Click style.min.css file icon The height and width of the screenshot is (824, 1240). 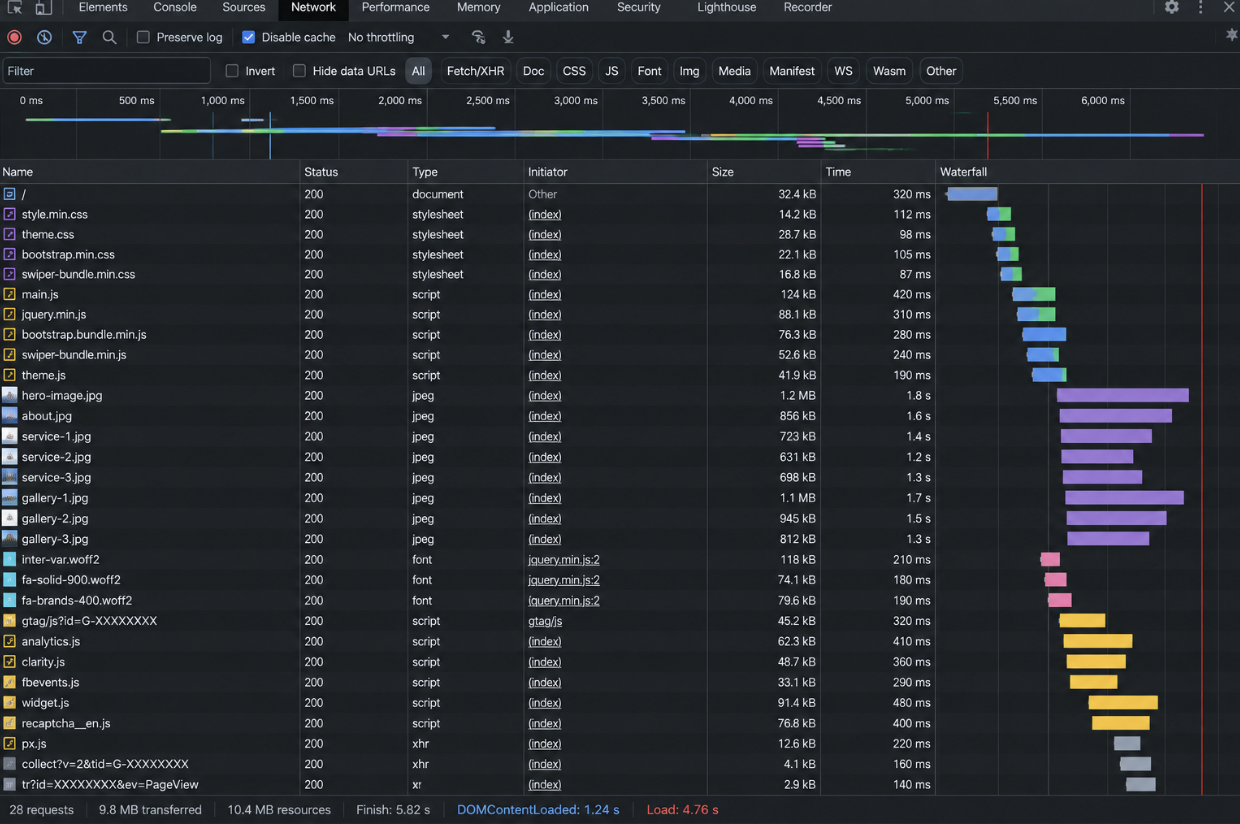[x=9, y=214]
